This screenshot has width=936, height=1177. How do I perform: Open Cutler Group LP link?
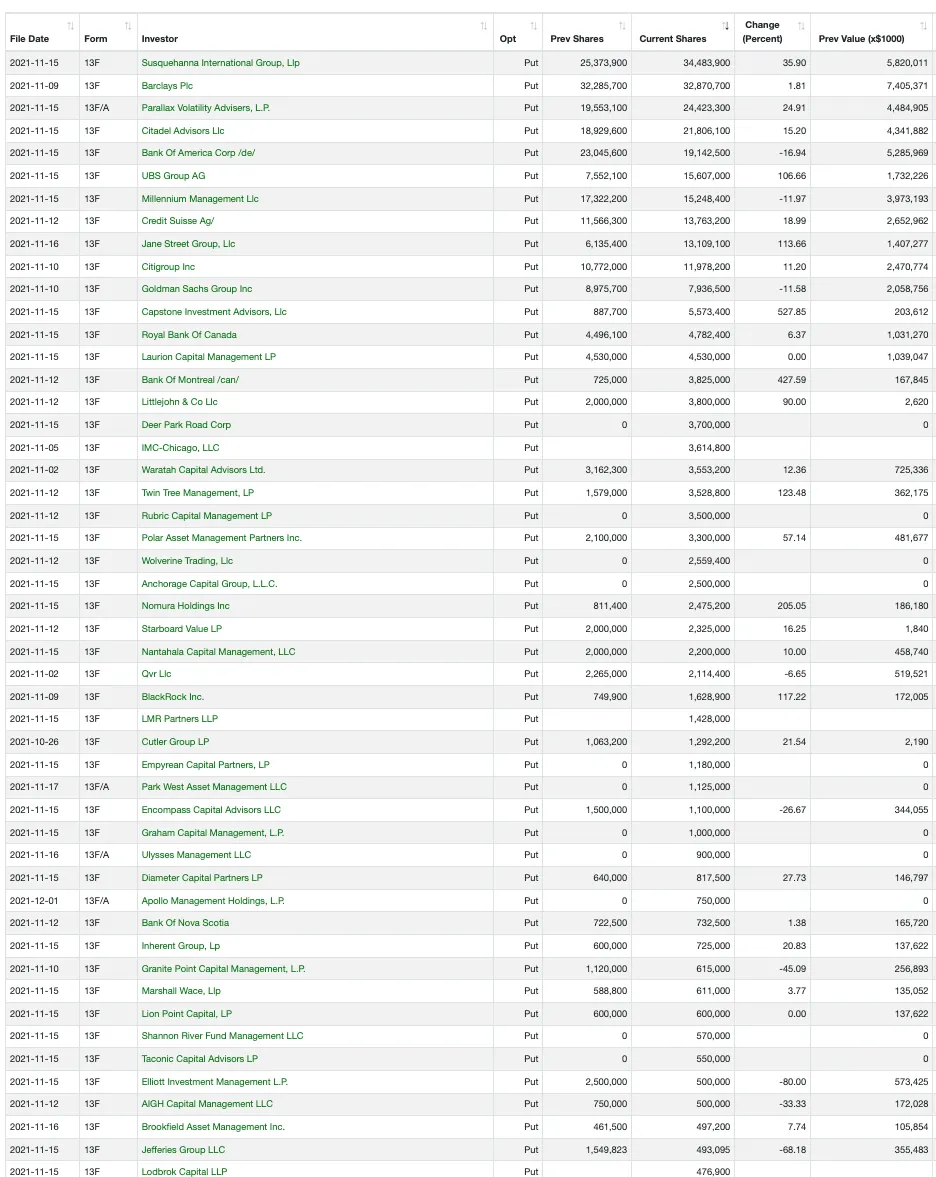pos(176,742)
